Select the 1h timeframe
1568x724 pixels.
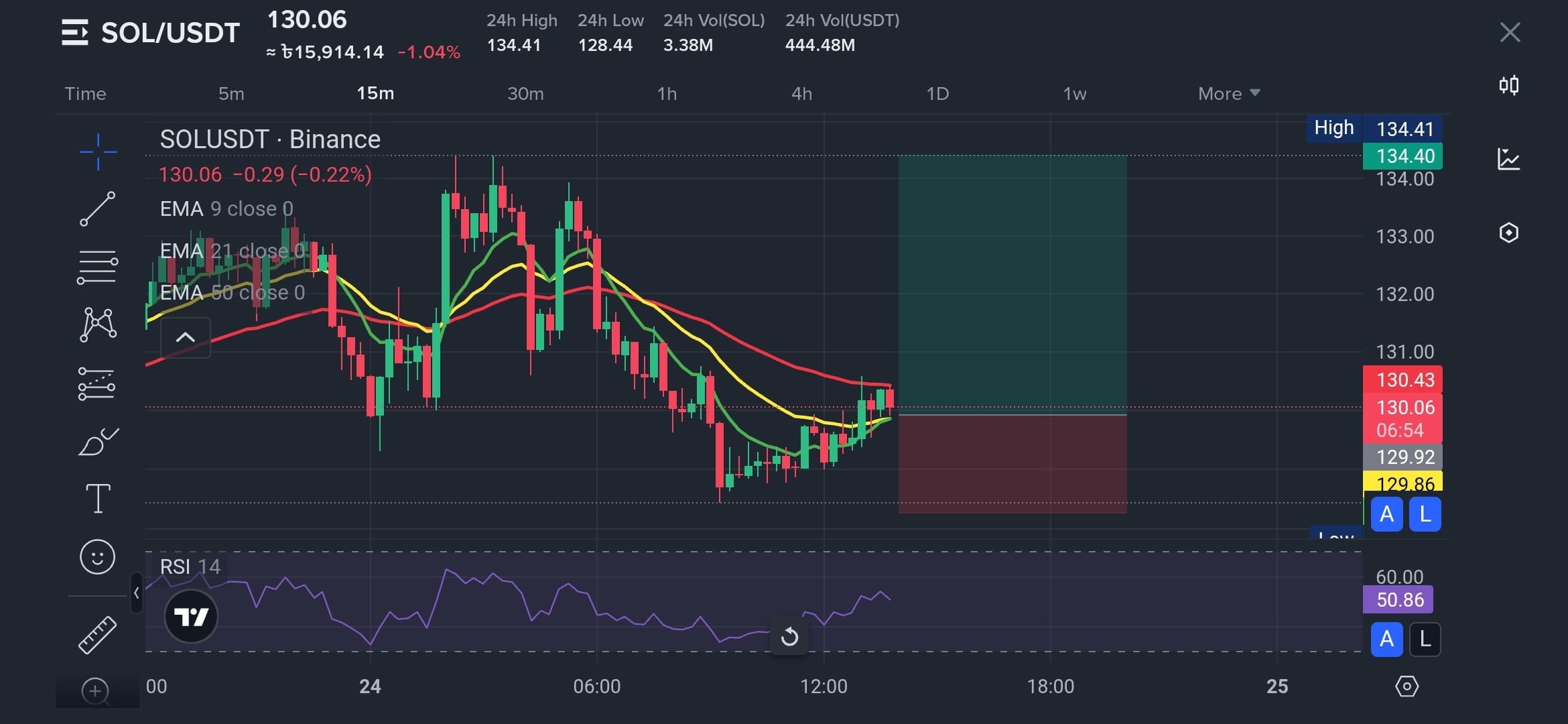667,93
